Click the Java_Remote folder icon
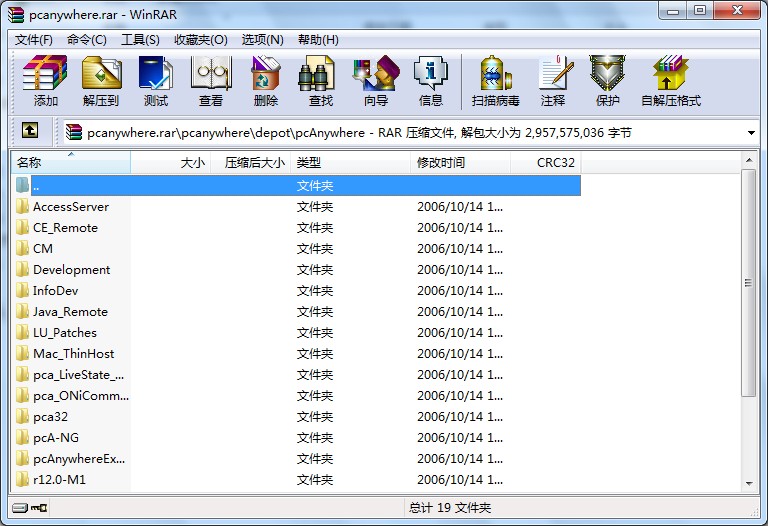 click(x=23, y=312)
